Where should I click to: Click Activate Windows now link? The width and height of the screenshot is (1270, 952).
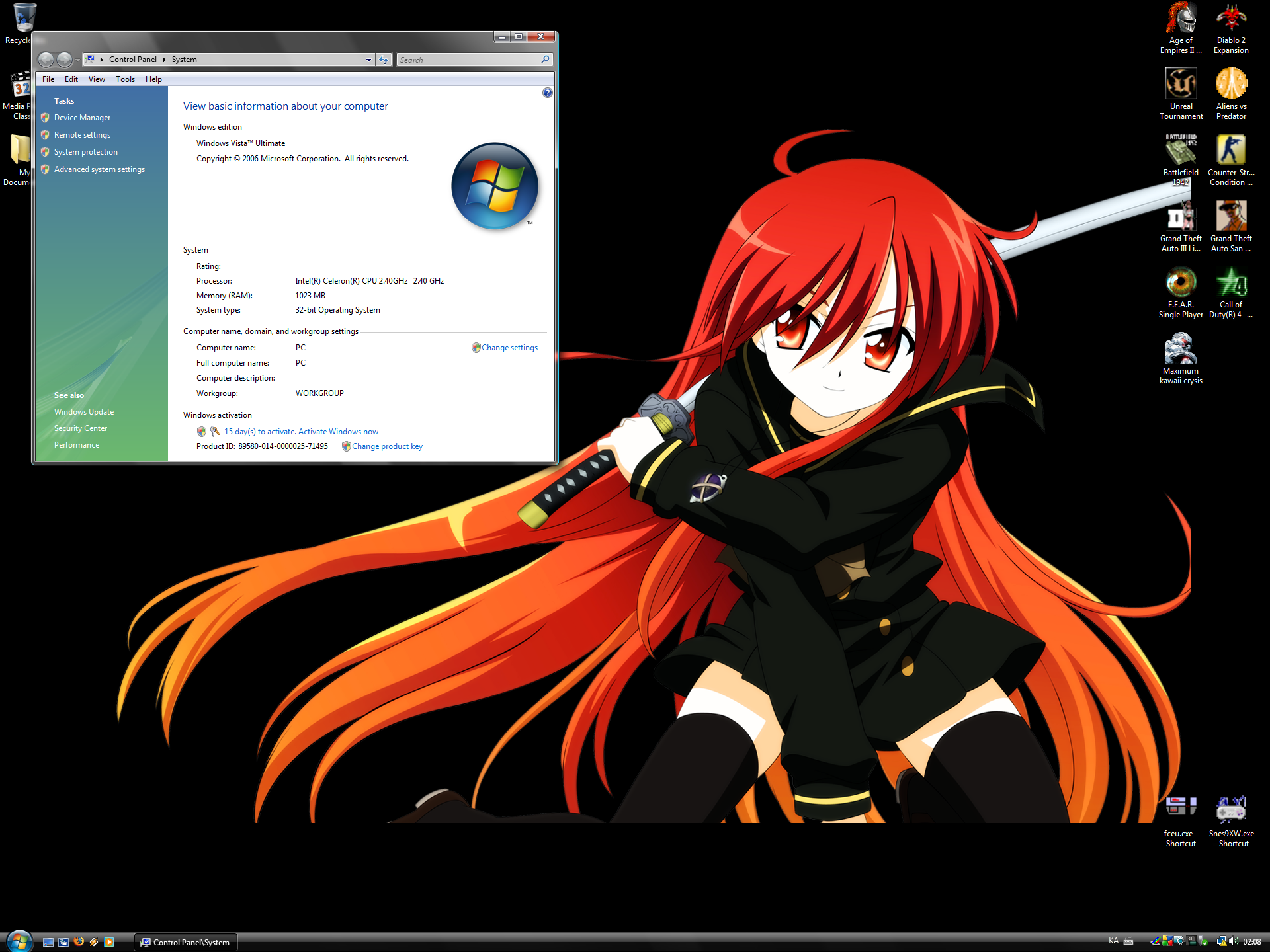pyautogui.click(x=338, y=432)
